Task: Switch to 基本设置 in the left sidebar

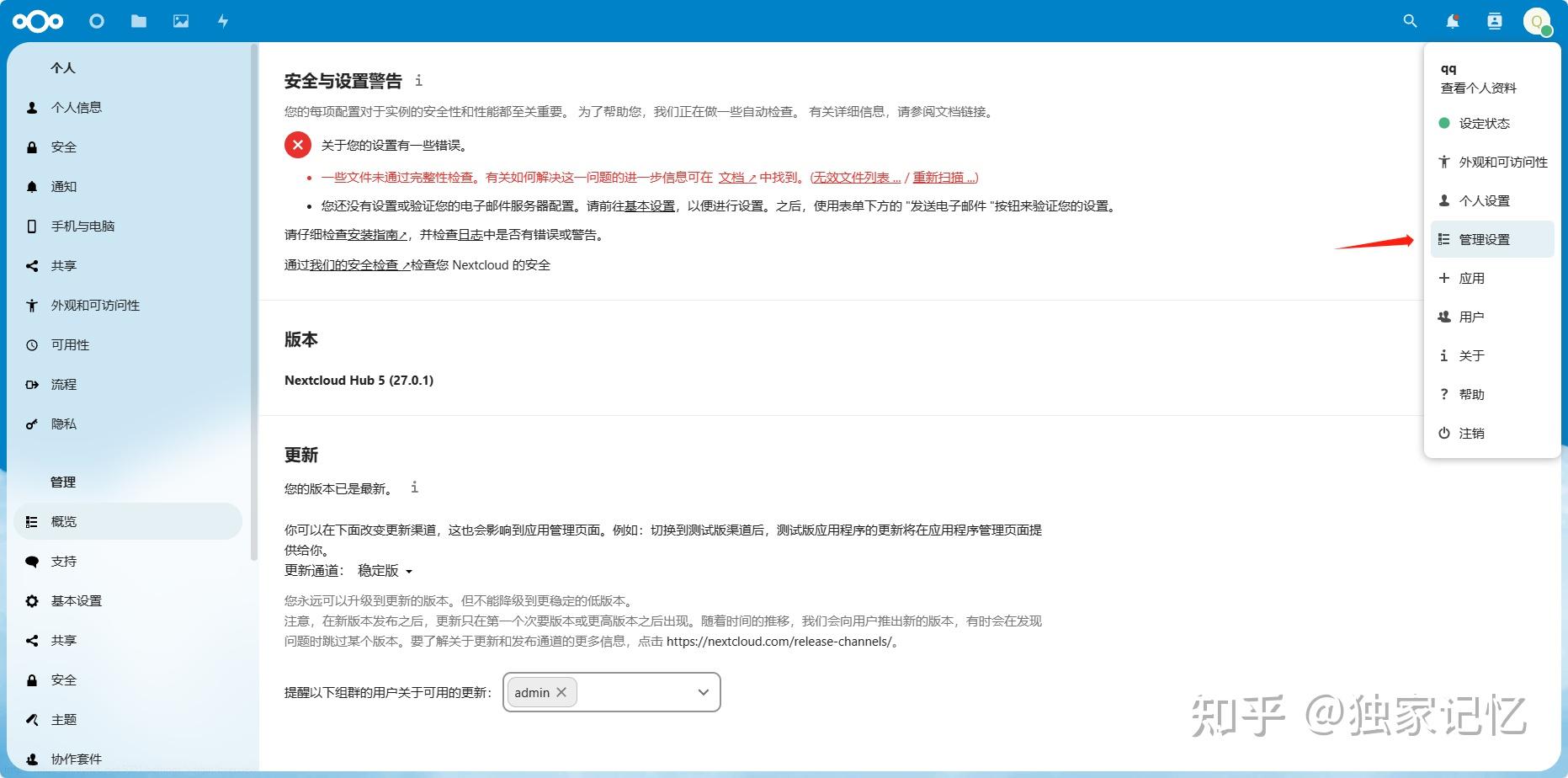Action: point(77,600)
